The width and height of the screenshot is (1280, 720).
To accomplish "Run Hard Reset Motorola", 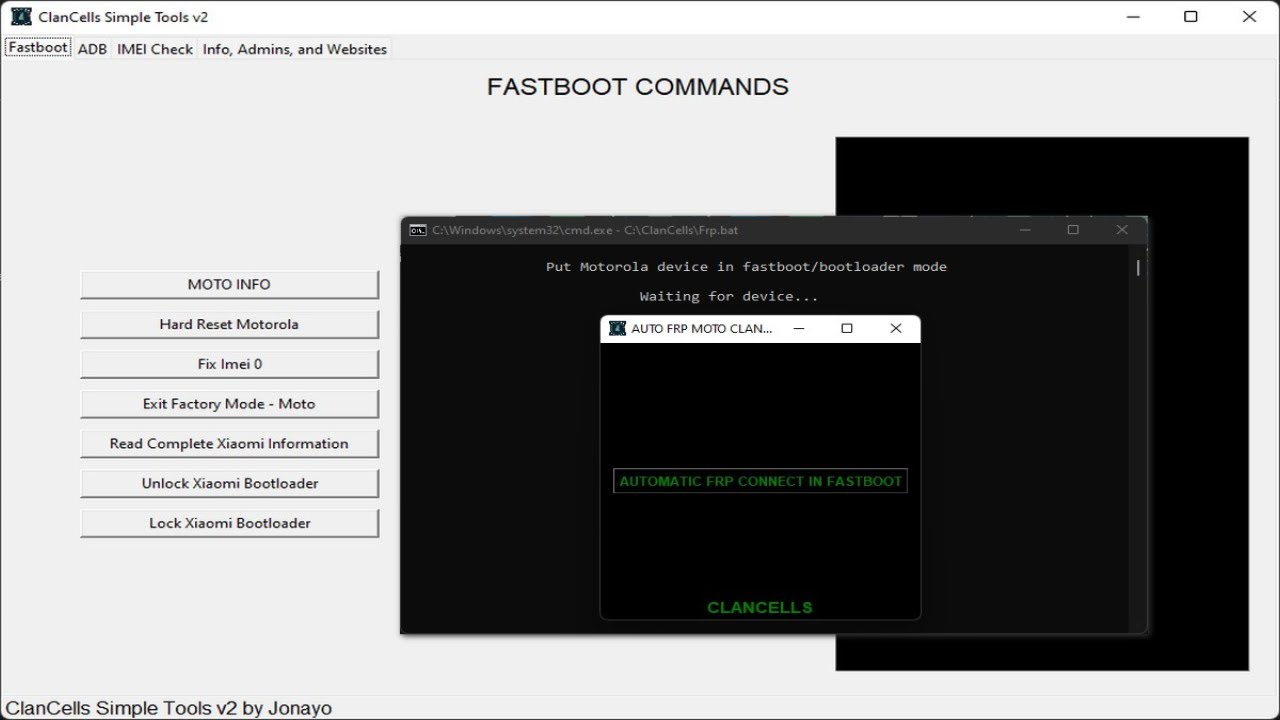I will point(229,324).
